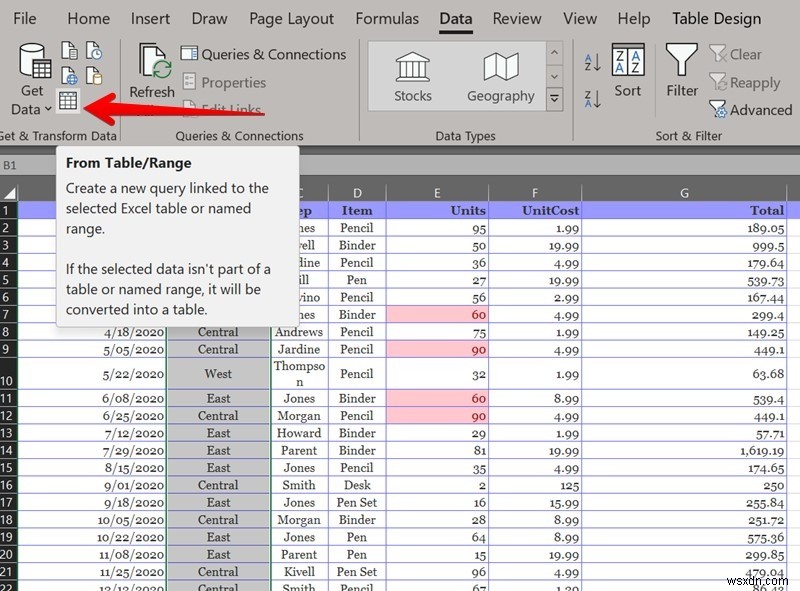Select cell E7 showing 60
The image size is (800, 591).
pos(437,314)
